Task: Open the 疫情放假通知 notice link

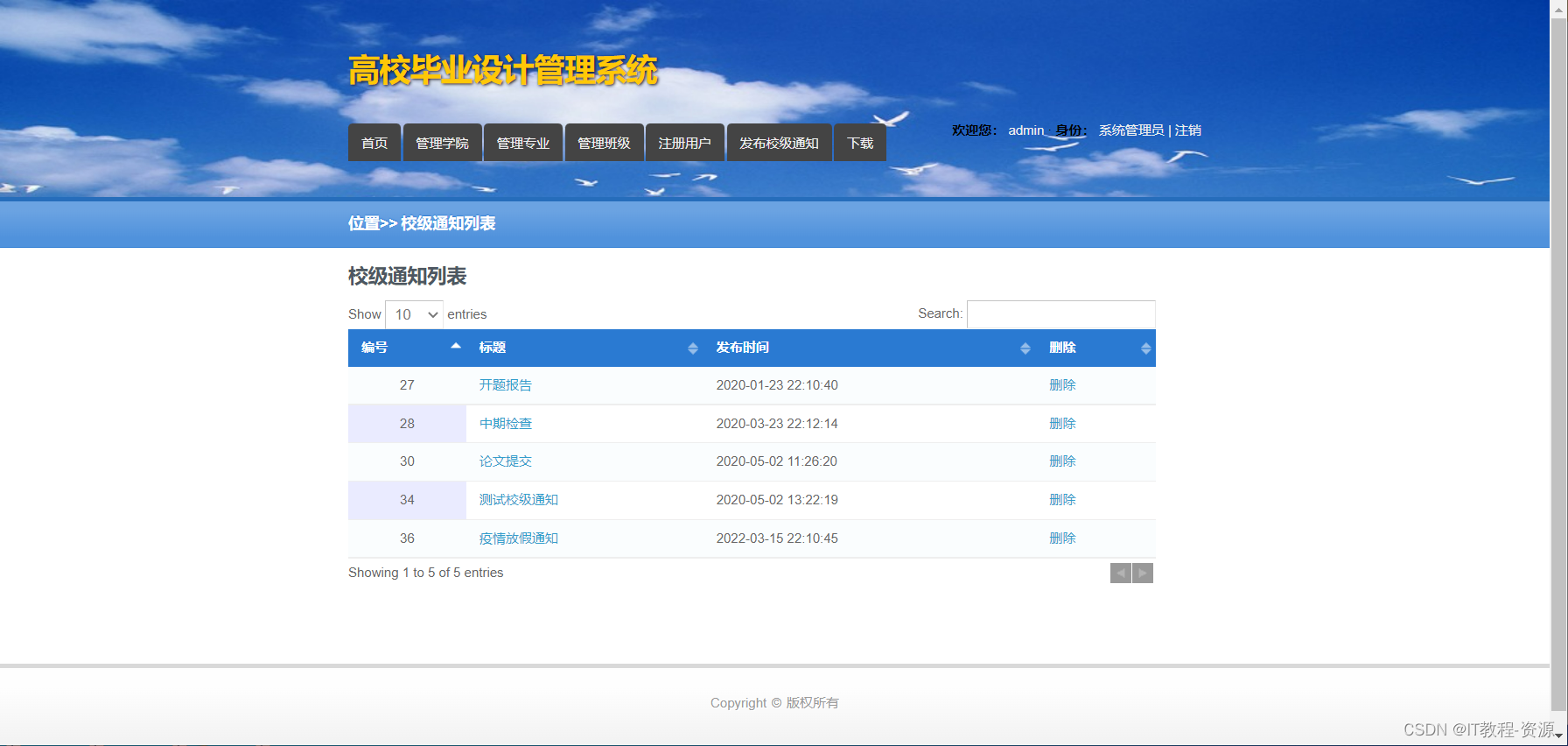Action: tap(518, 538)
